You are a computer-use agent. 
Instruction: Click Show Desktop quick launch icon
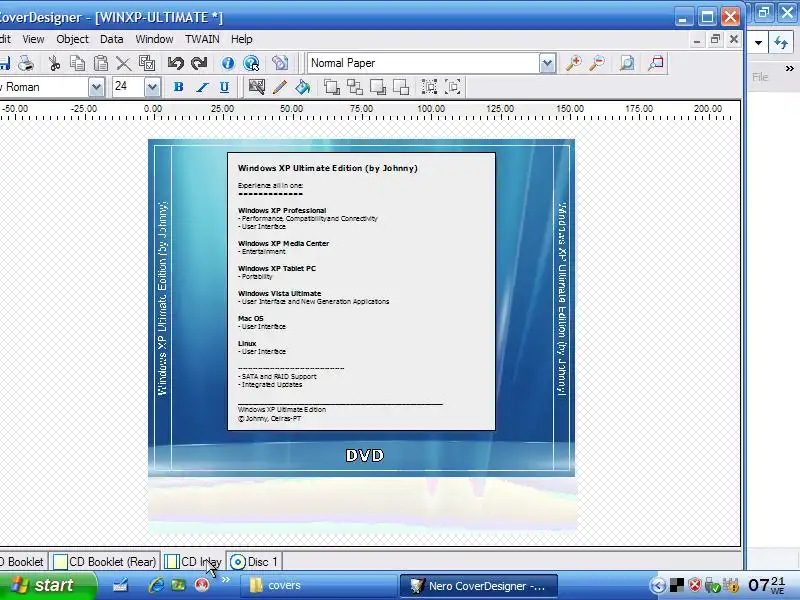[120, 585]
